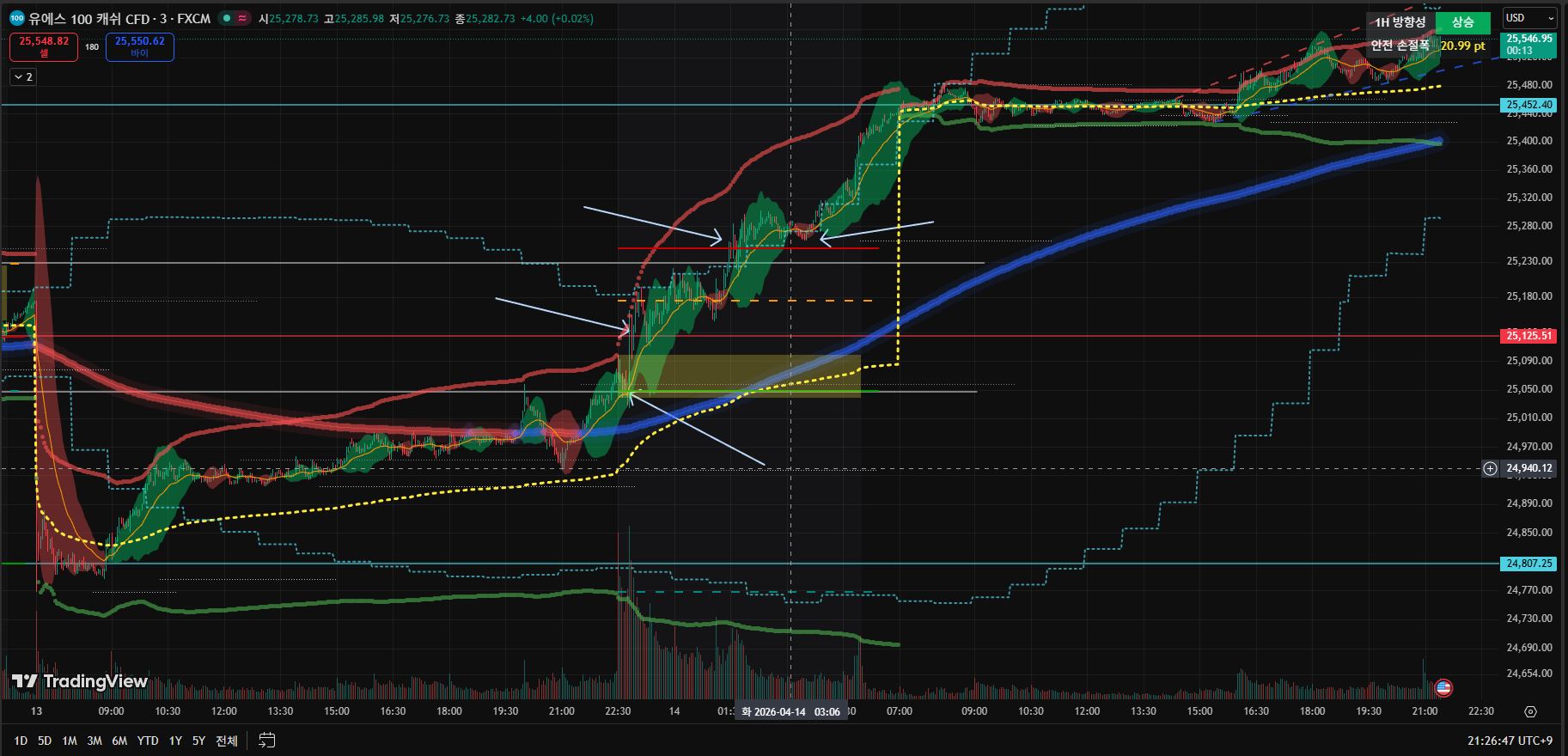Click the 24,654.00 tick on the price scale
The image size is (1568, 756).
coord(1529,674)
